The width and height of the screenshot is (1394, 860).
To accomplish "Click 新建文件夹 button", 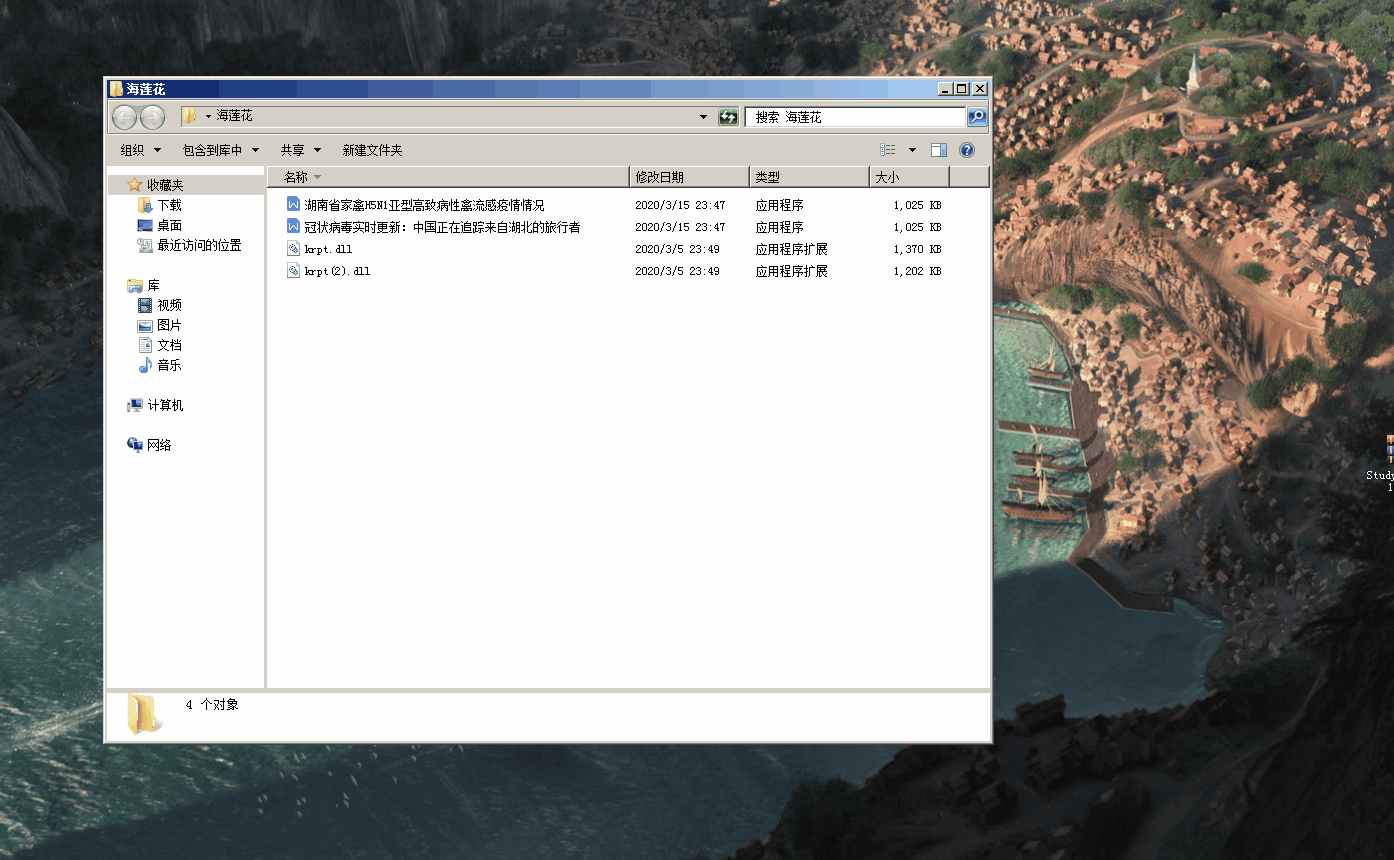I will (x=372, y=150).
